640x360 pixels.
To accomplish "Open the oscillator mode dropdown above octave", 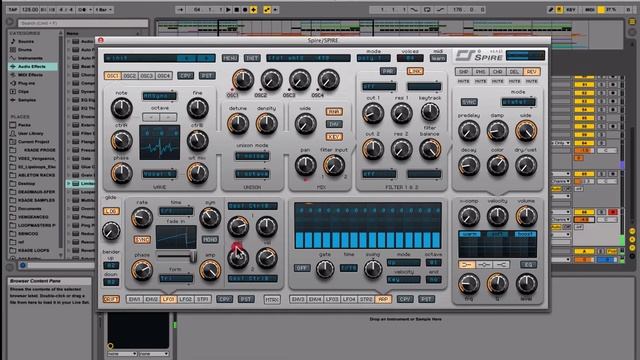I will click(159, 96).
